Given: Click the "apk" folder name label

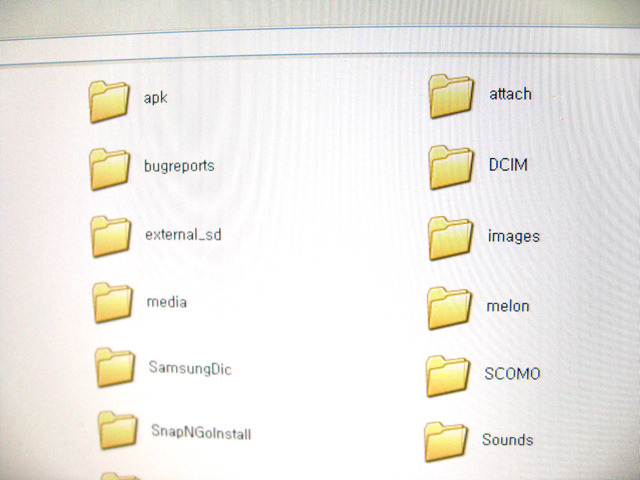Looking at the screenshot, I should (155, 98).
